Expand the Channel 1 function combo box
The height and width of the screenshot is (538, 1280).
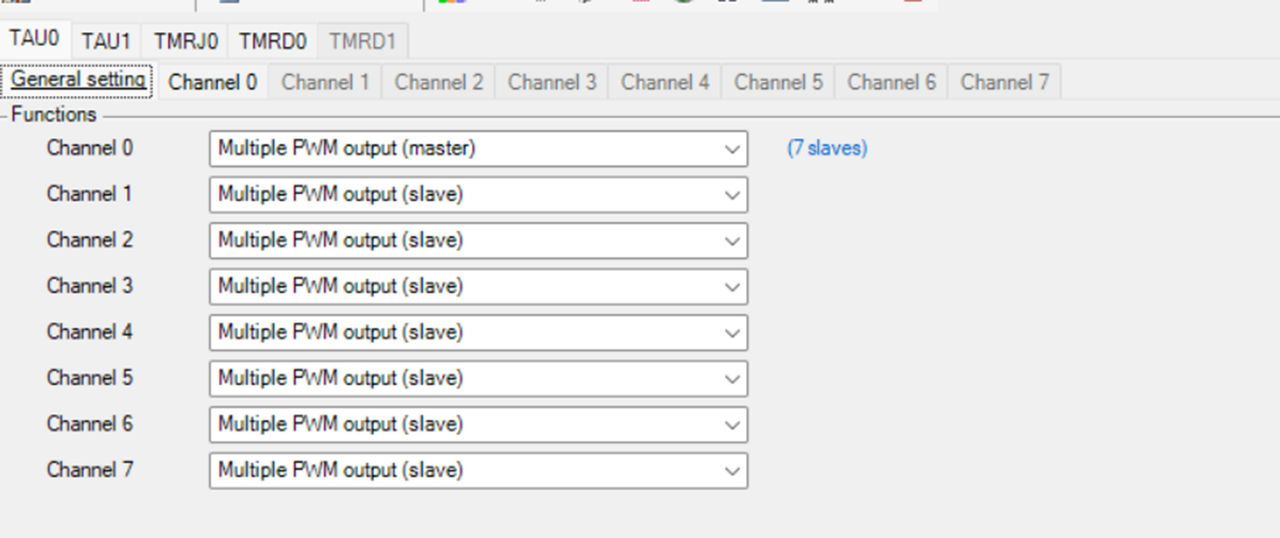click(x=478, y=195)
